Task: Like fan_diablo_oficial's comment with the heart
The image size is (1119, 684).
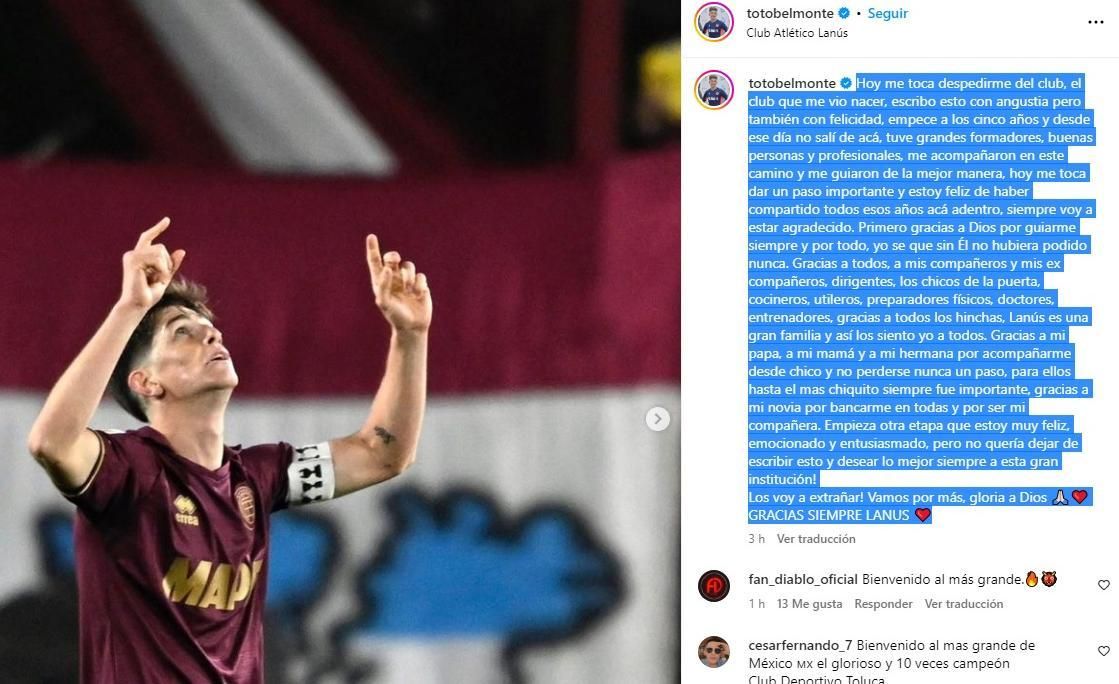Action: (x=1103, y=585)
